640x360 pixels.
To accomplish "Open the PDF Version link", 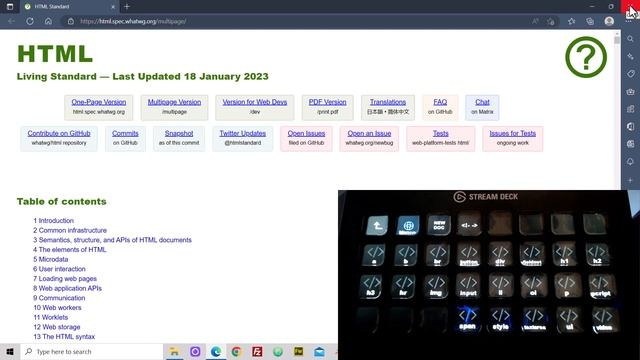I will (x=327, y=102).
